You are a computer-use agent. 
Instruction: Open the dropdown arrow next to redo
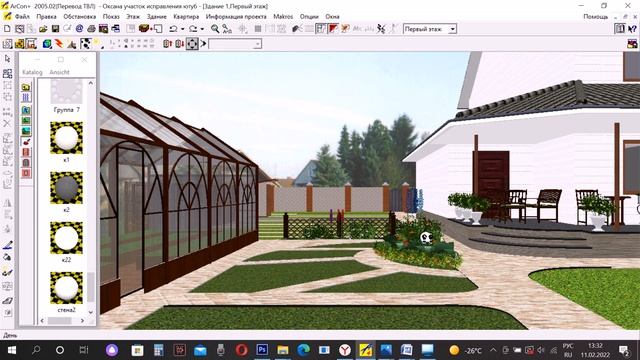(202, 29)
